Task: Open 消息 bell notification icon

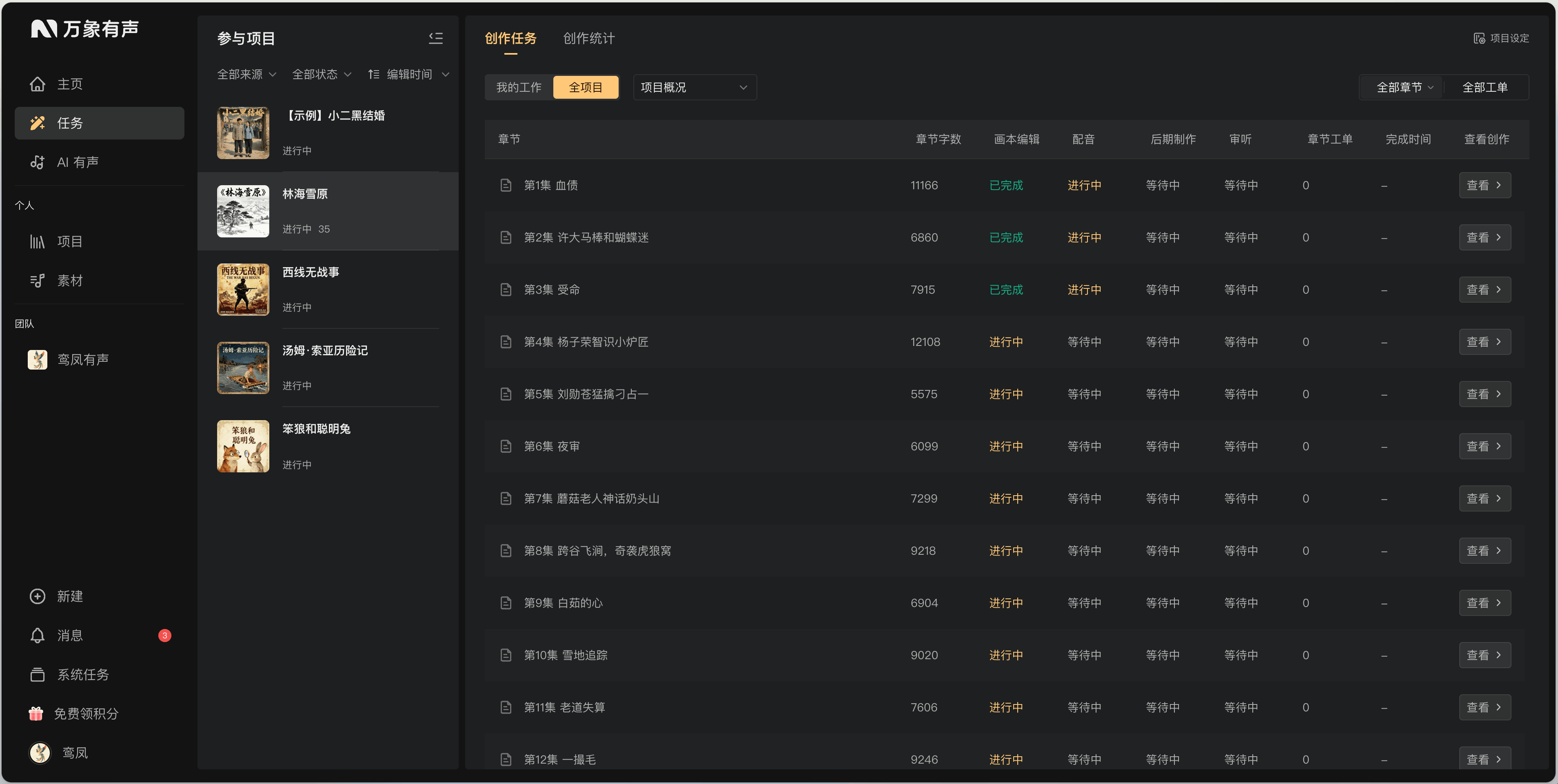Action: [38, 635]
